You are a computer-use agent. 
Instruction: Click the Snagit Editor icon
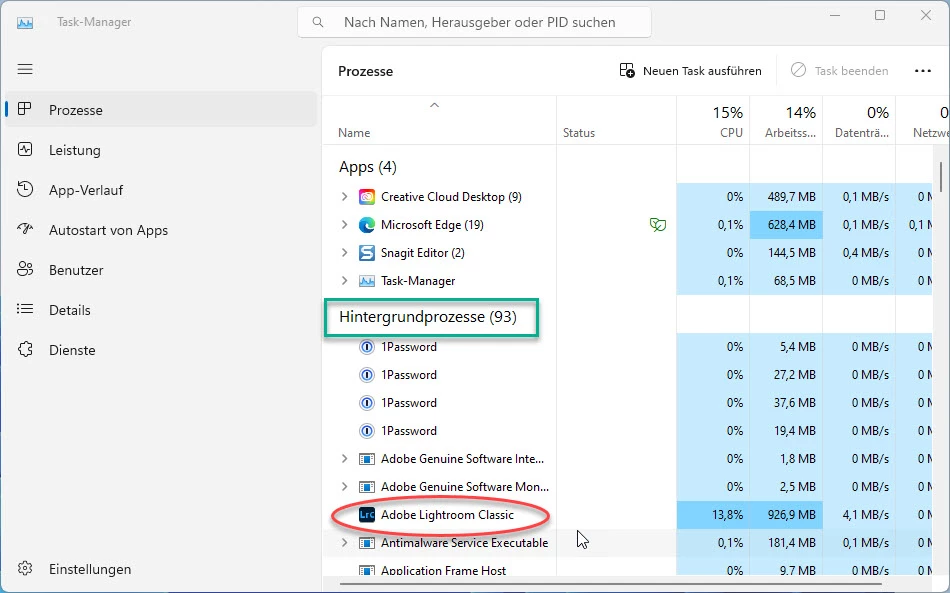click(367, 253)
